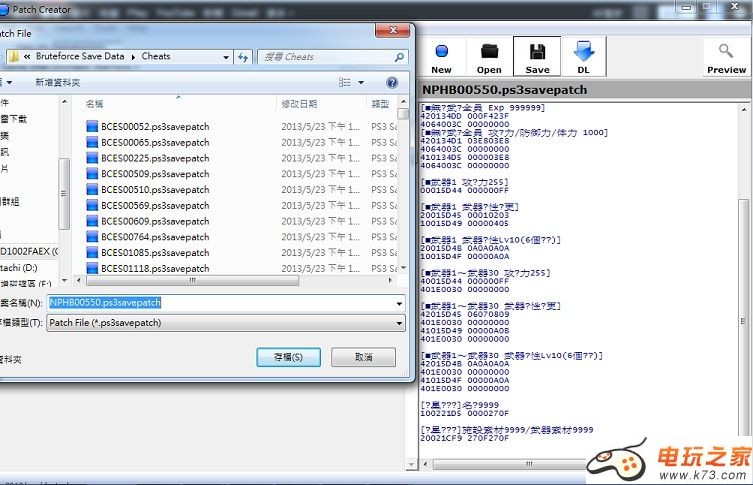The height and width of the screenshot is (485, 753).
Task: Expand the file name history dropdown
Action: tap(399, 303)
